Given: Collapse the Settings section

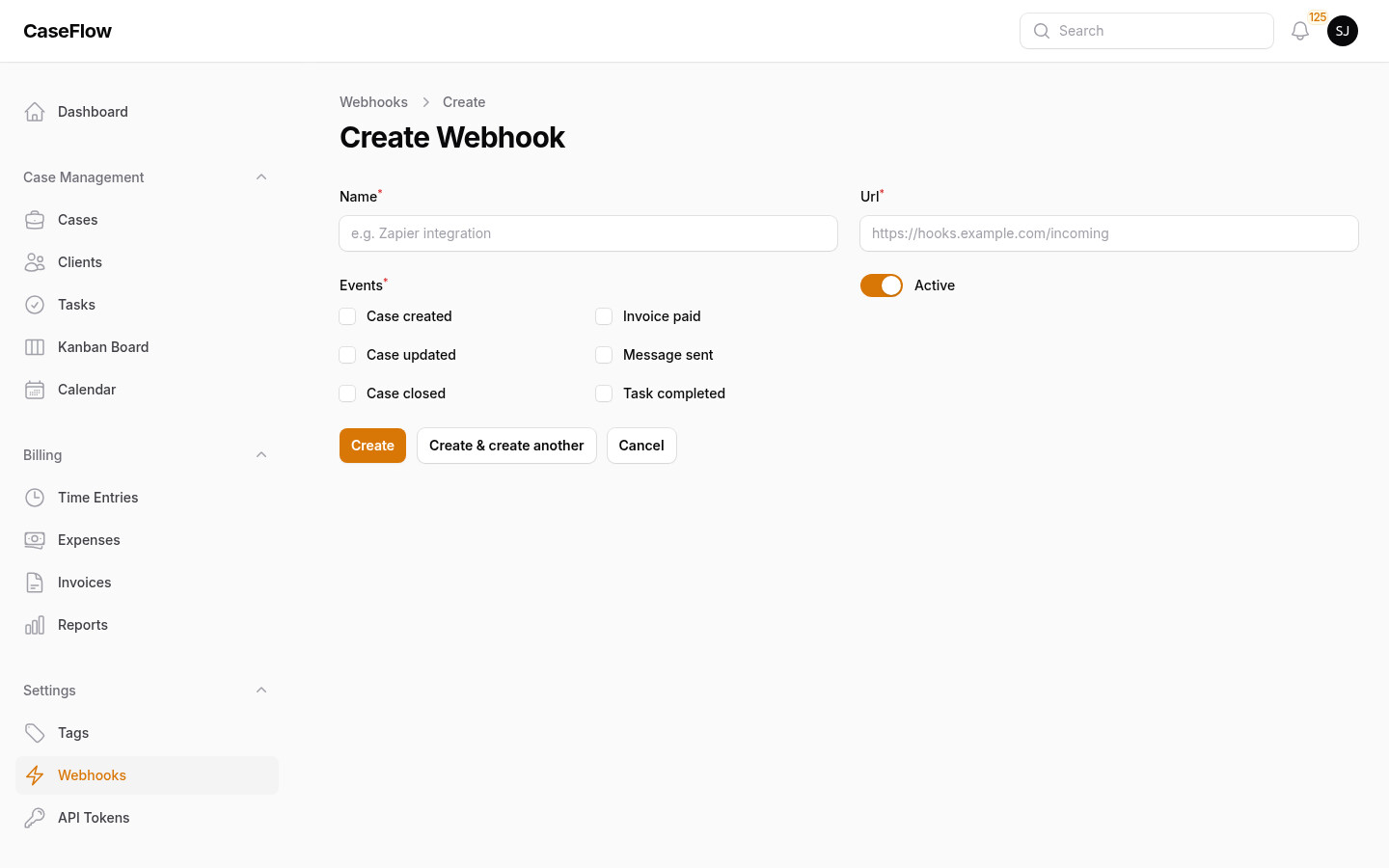Looking at the screenshot, I should click(x=261, y=690).
